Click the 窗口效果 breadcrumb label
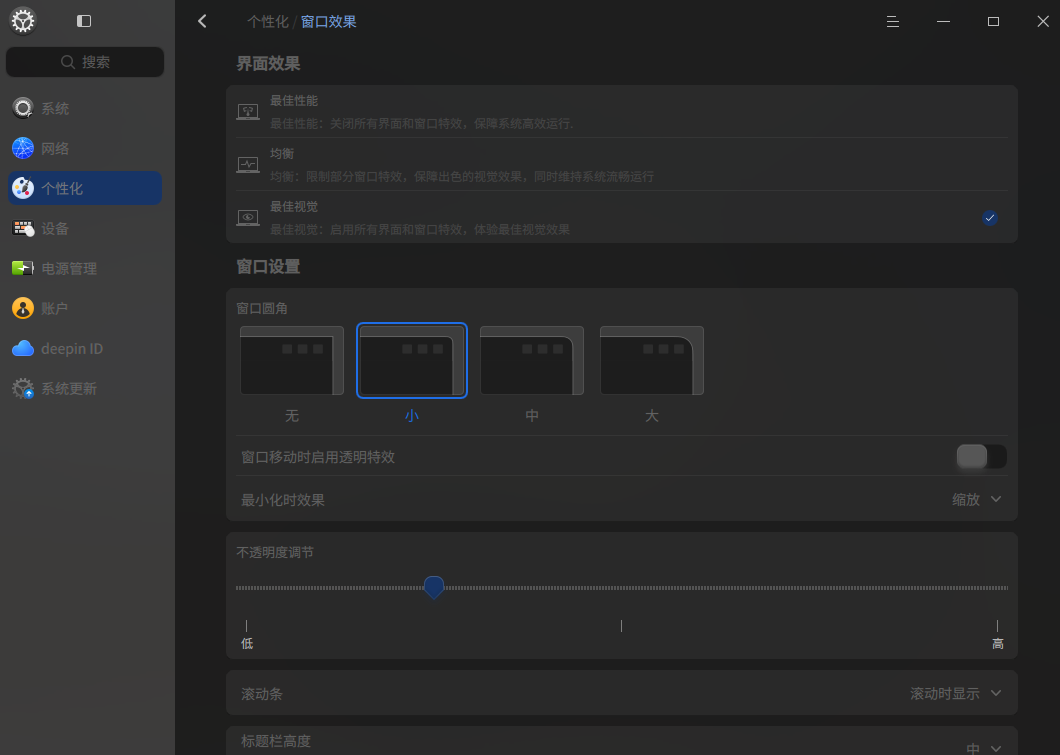This screenshot has height=755, width=1060. pyautogui.click(x=329, y=22)
